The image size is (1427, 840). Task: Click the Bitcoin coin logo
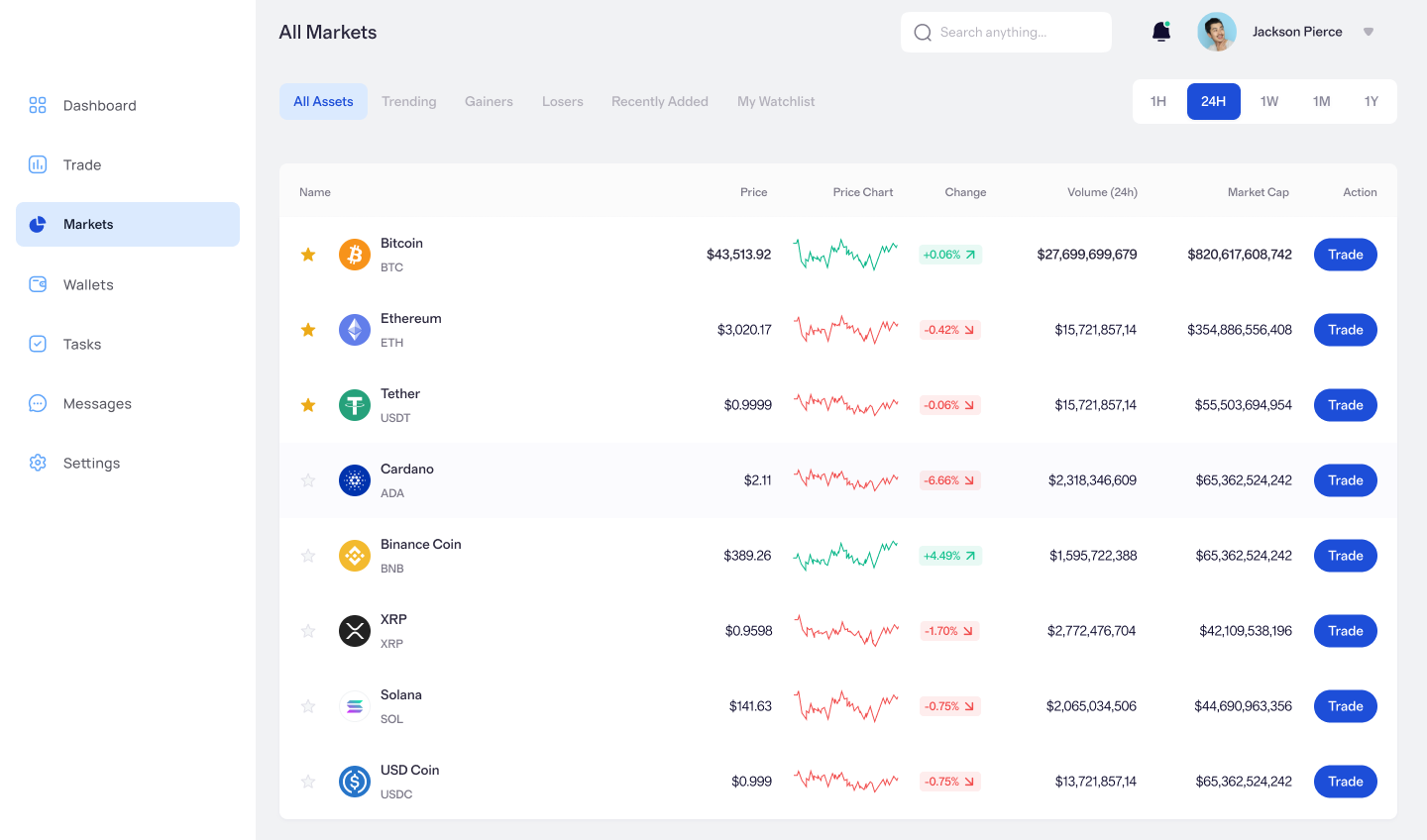354,255
